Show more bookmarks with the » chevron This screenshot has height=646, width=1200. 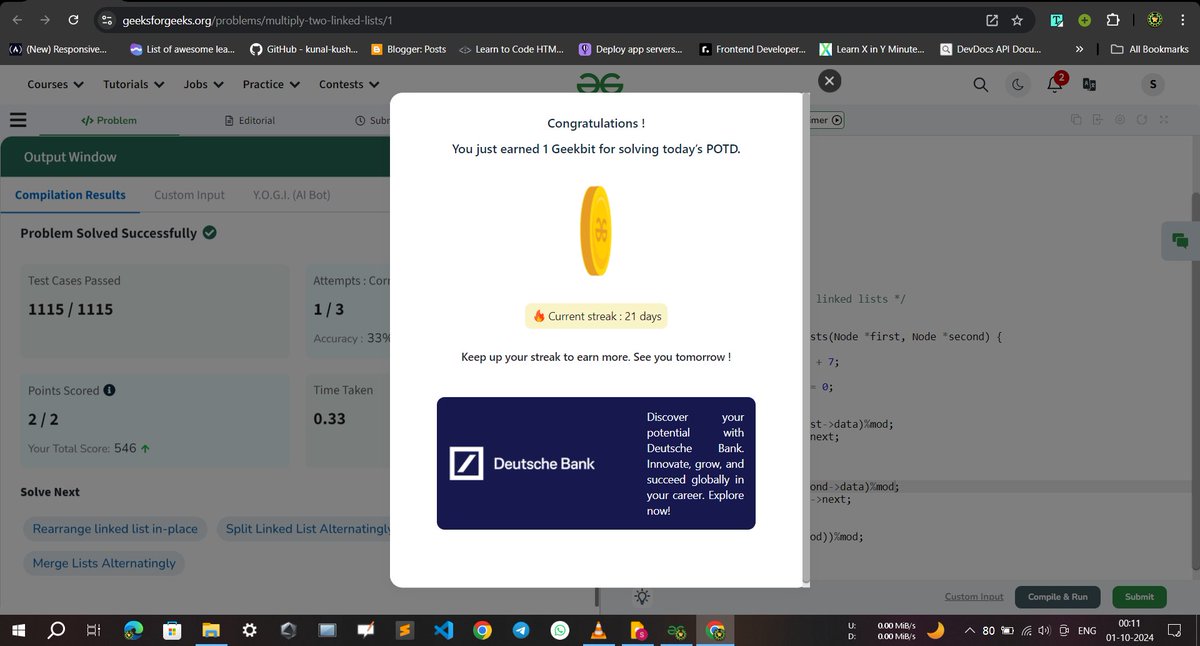tap(1079, 49)
